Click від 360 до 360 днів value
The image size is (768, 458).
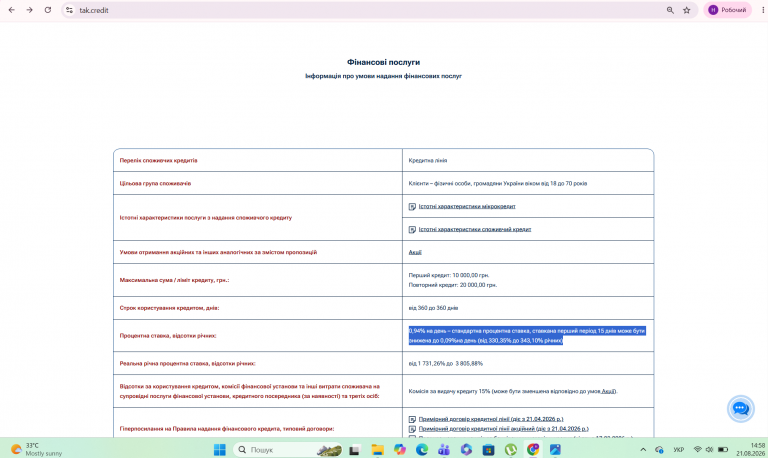tap(433, 308)
